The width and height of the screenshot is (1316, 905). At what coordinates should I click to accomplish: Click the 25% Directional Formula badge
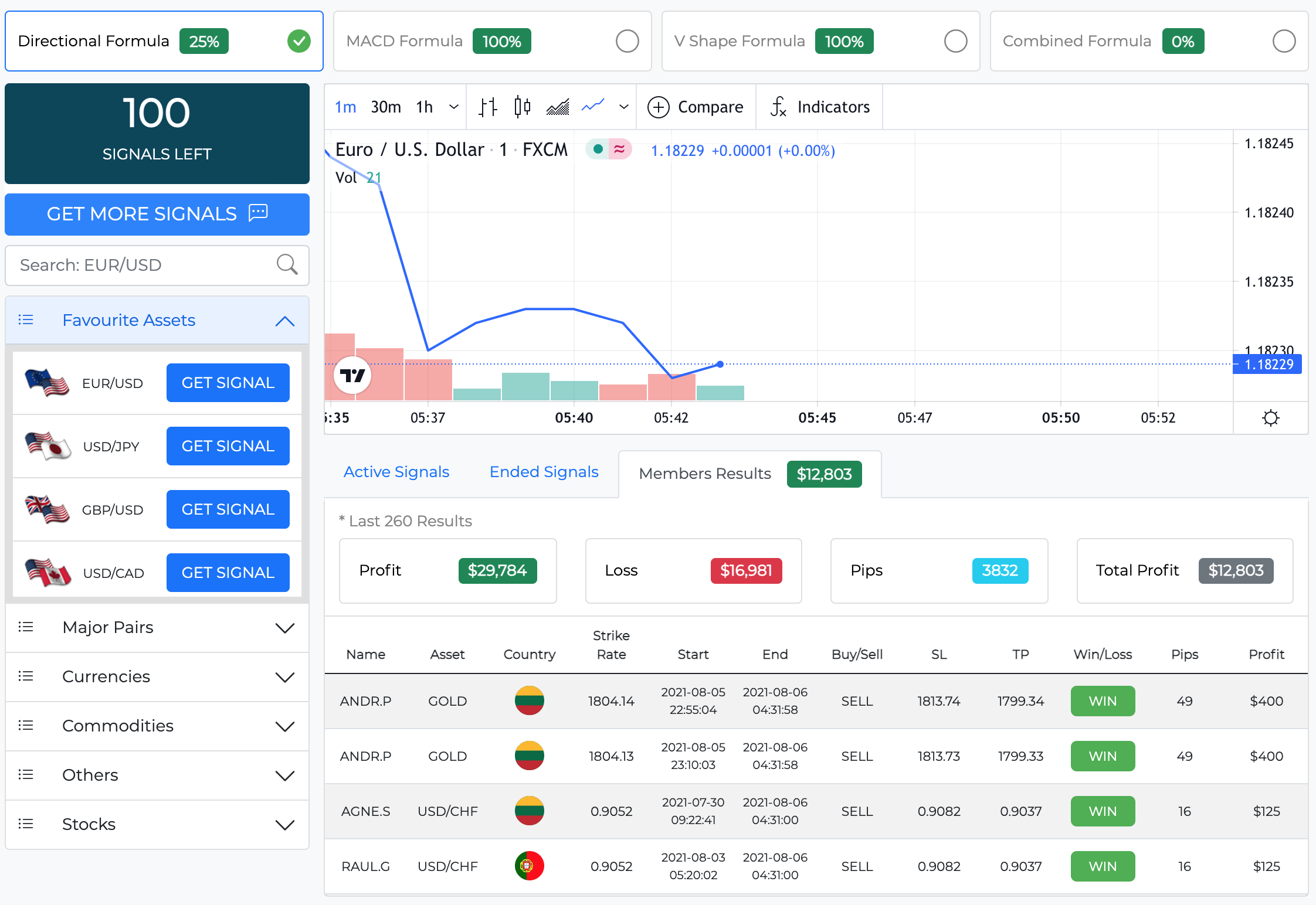click(204, 41)
